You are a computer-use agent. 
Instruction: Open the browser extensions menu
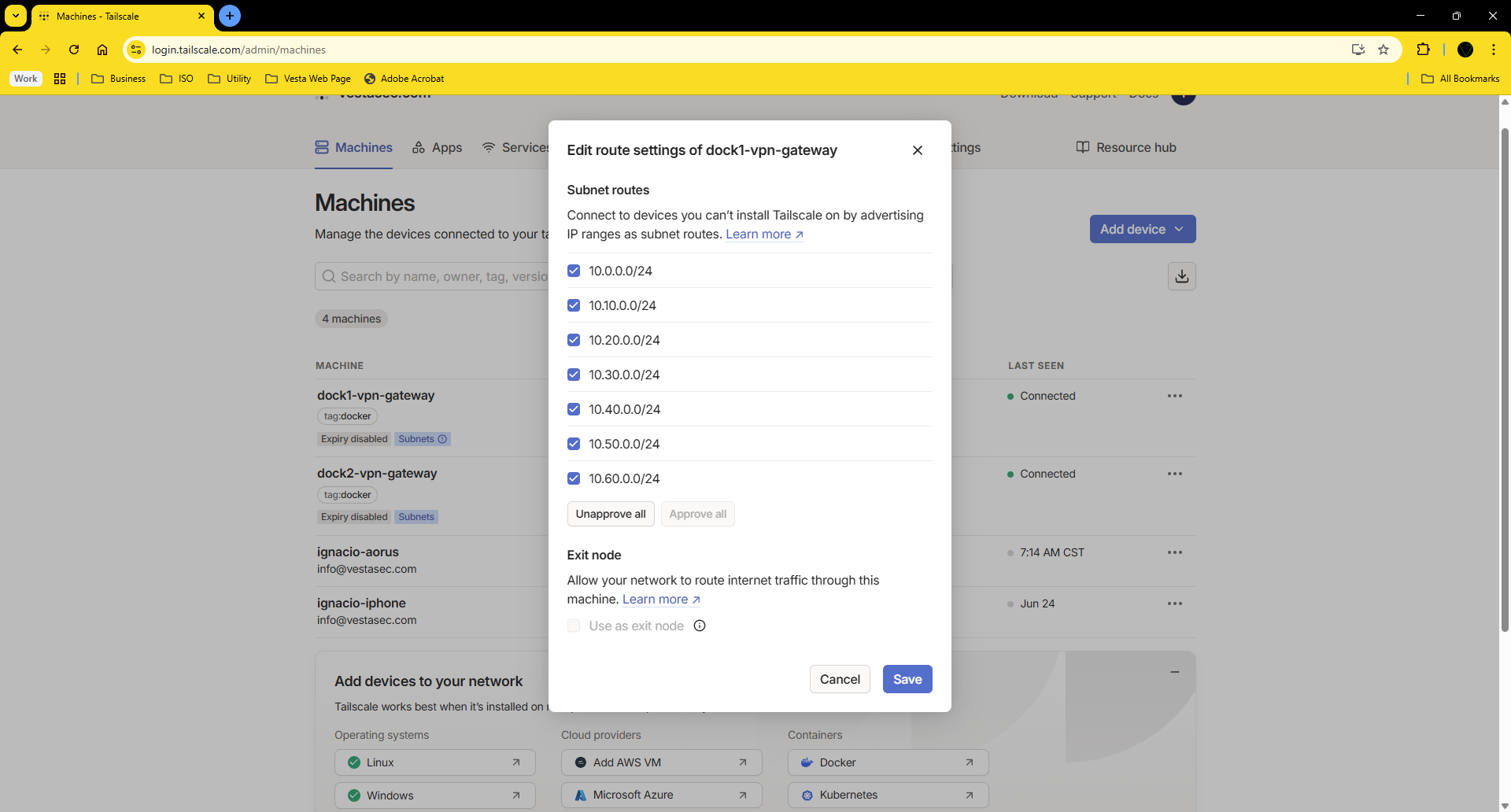pos(1423,50)
